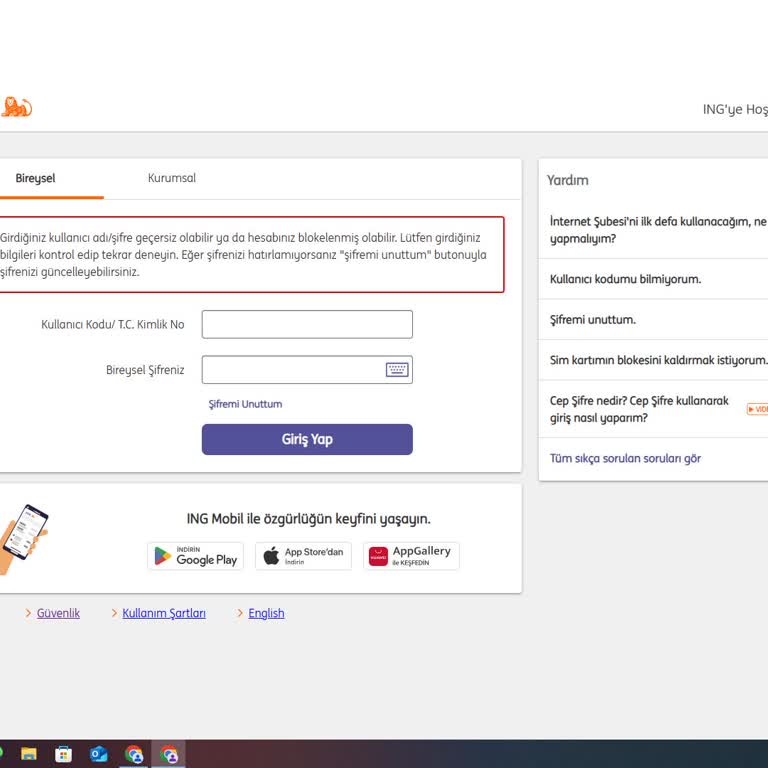Open help: Cep Şifre nedir question
Viewport: 768px width, 768px height.
tap(639, 409)
